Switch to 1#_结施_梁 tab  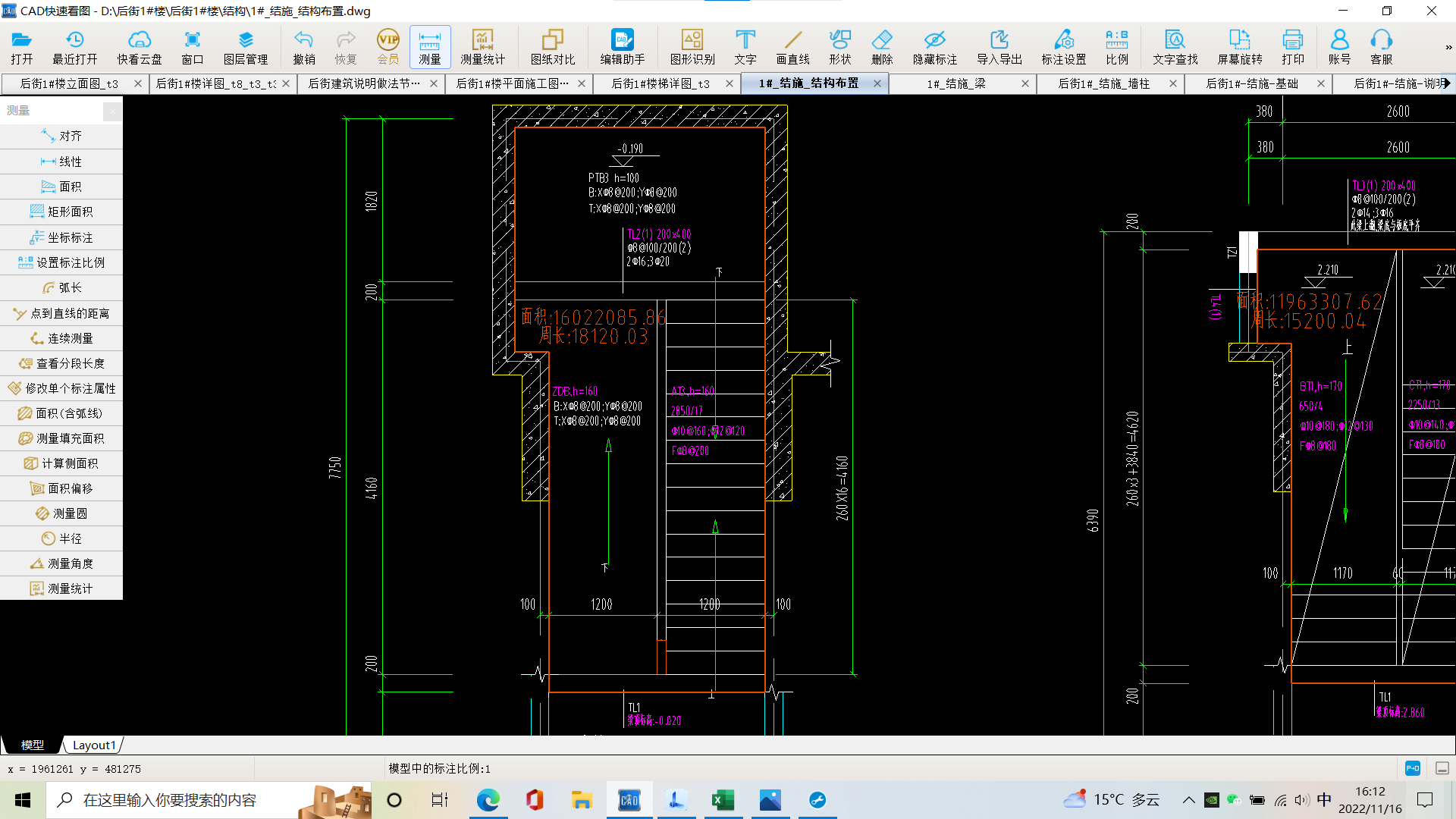[956, 83]
